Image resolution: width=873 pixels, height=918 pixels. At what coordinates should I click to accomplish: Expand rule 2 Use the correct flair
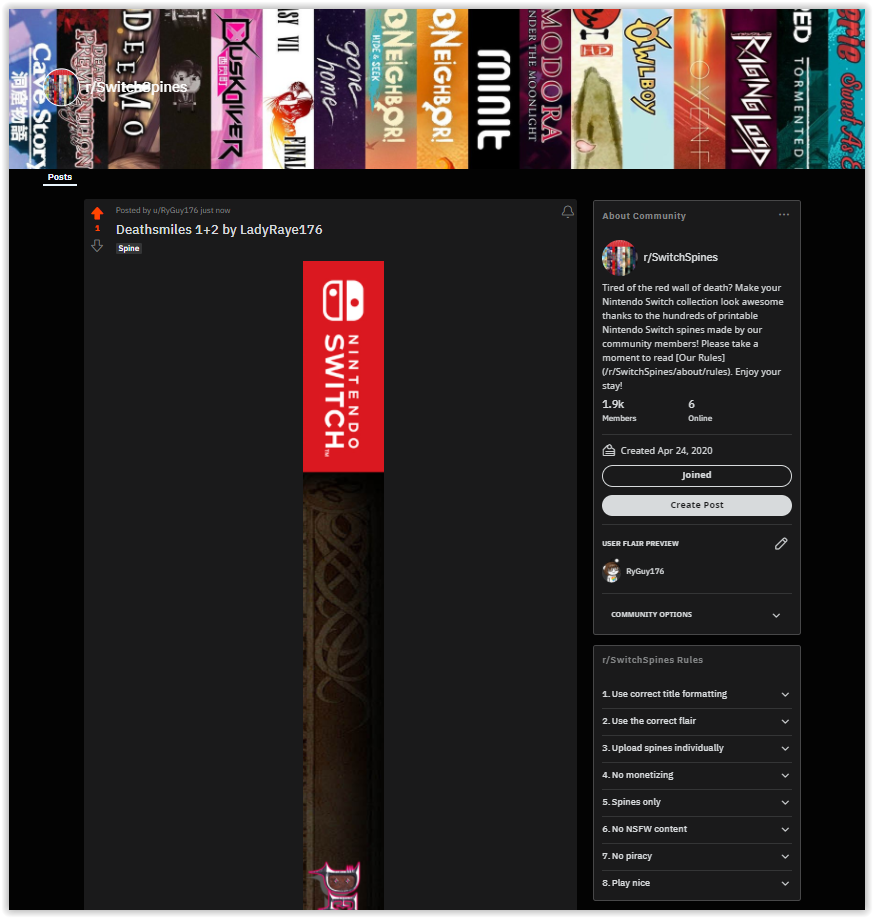(x=697, y=721)
